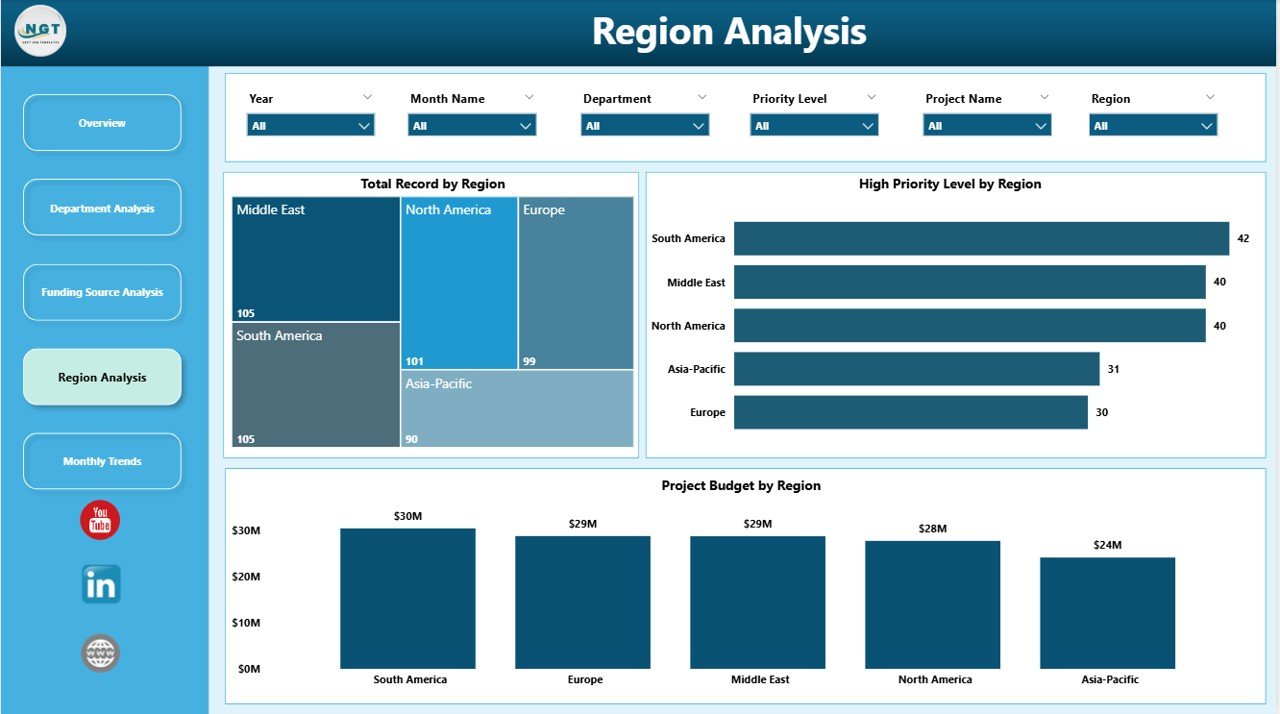This screenshot has height=714, width=1280.
Task: Click the website globe icon
Action: pos(101,653)
